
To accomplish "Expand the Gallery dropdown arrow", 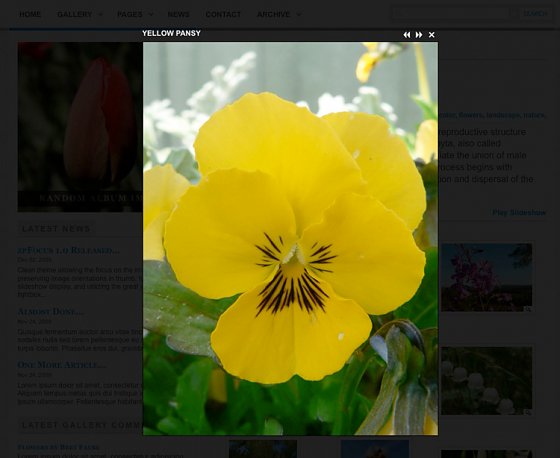I will pyautogui.click(x=100, y=15).
